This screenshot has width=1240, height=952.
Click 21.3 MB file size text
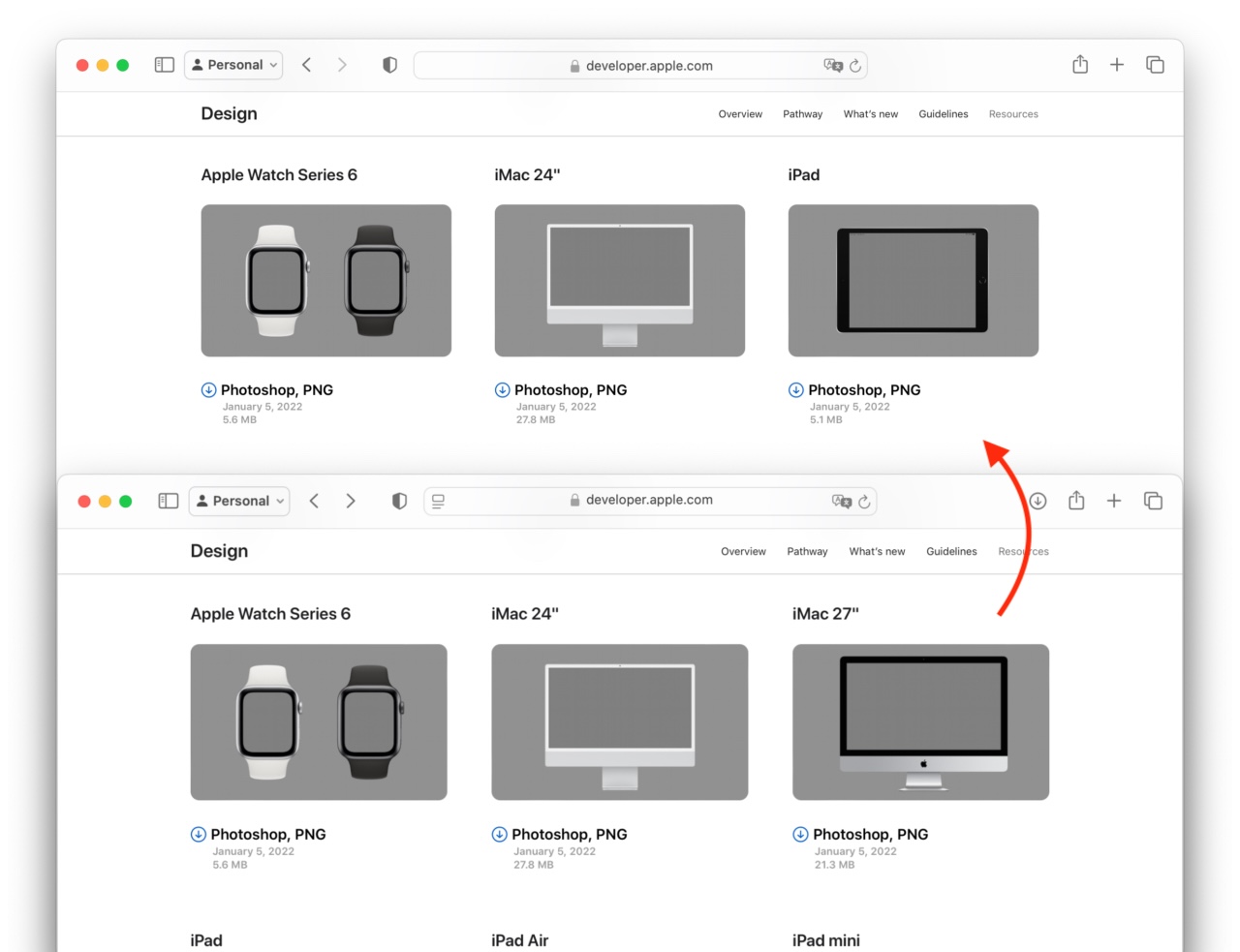834,865
